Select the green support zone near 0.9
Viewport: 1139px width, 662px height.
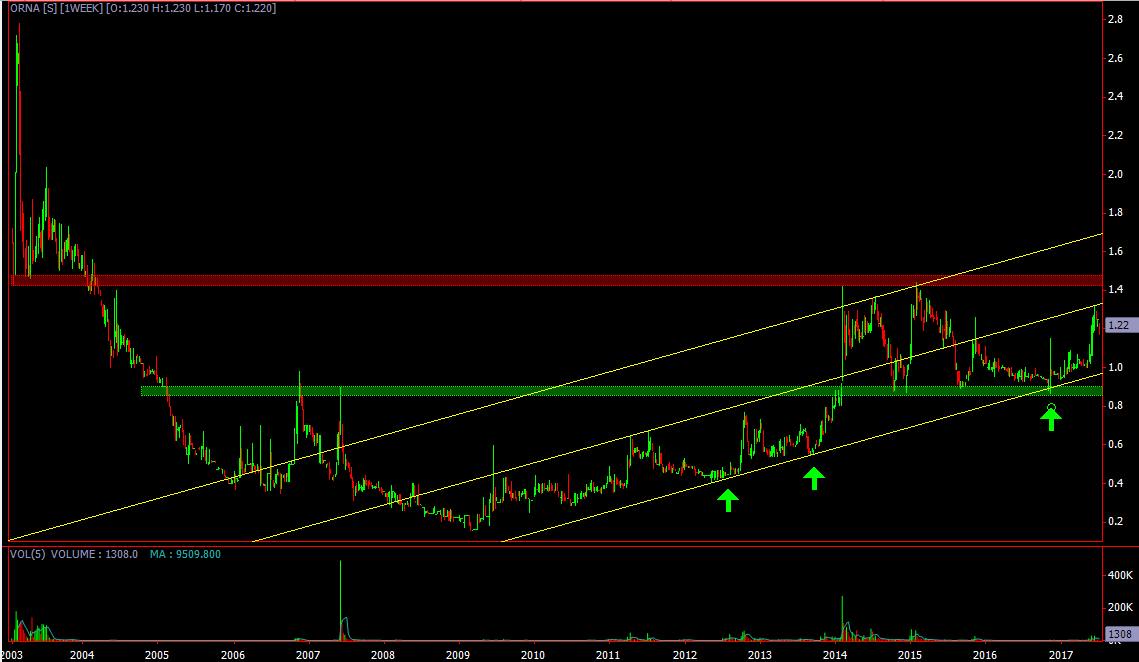click(x=622, y=391)
